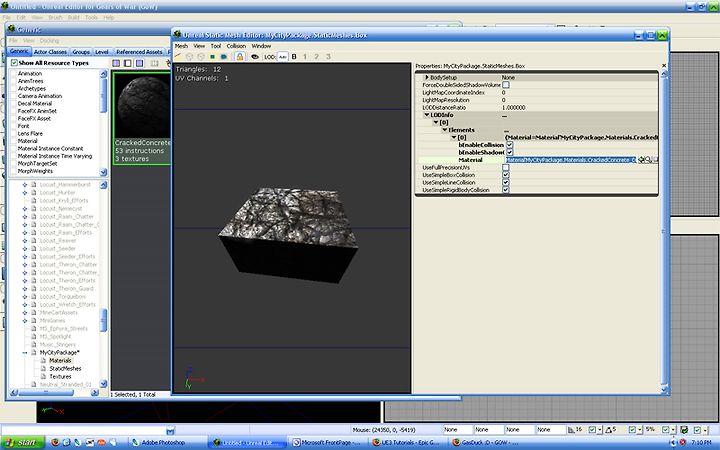Click the blue collision shape toolbar icon
Image resolution: width=720 pixels, height=450 pixels.
click(224, 57)
